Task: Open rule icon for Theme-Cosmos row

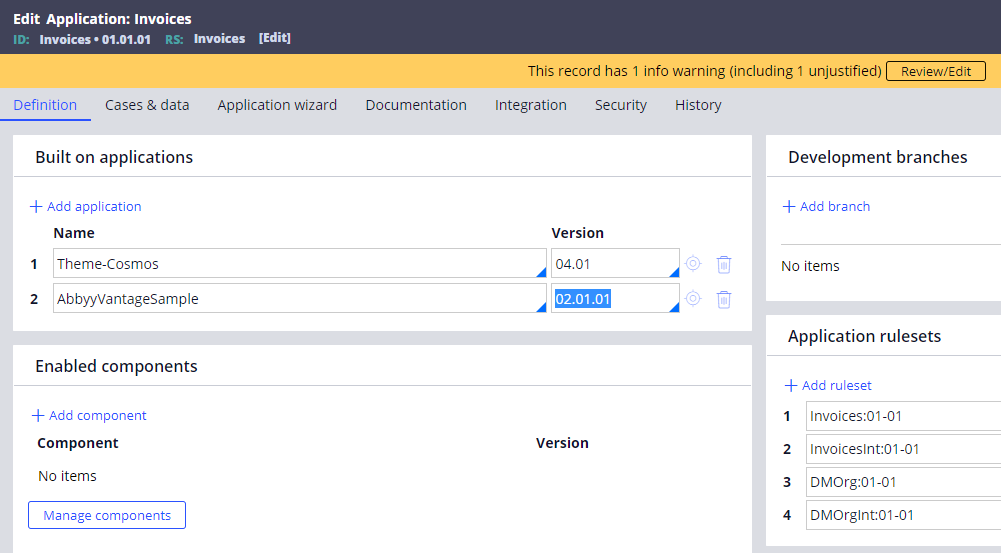Action: tap(693, 263)
